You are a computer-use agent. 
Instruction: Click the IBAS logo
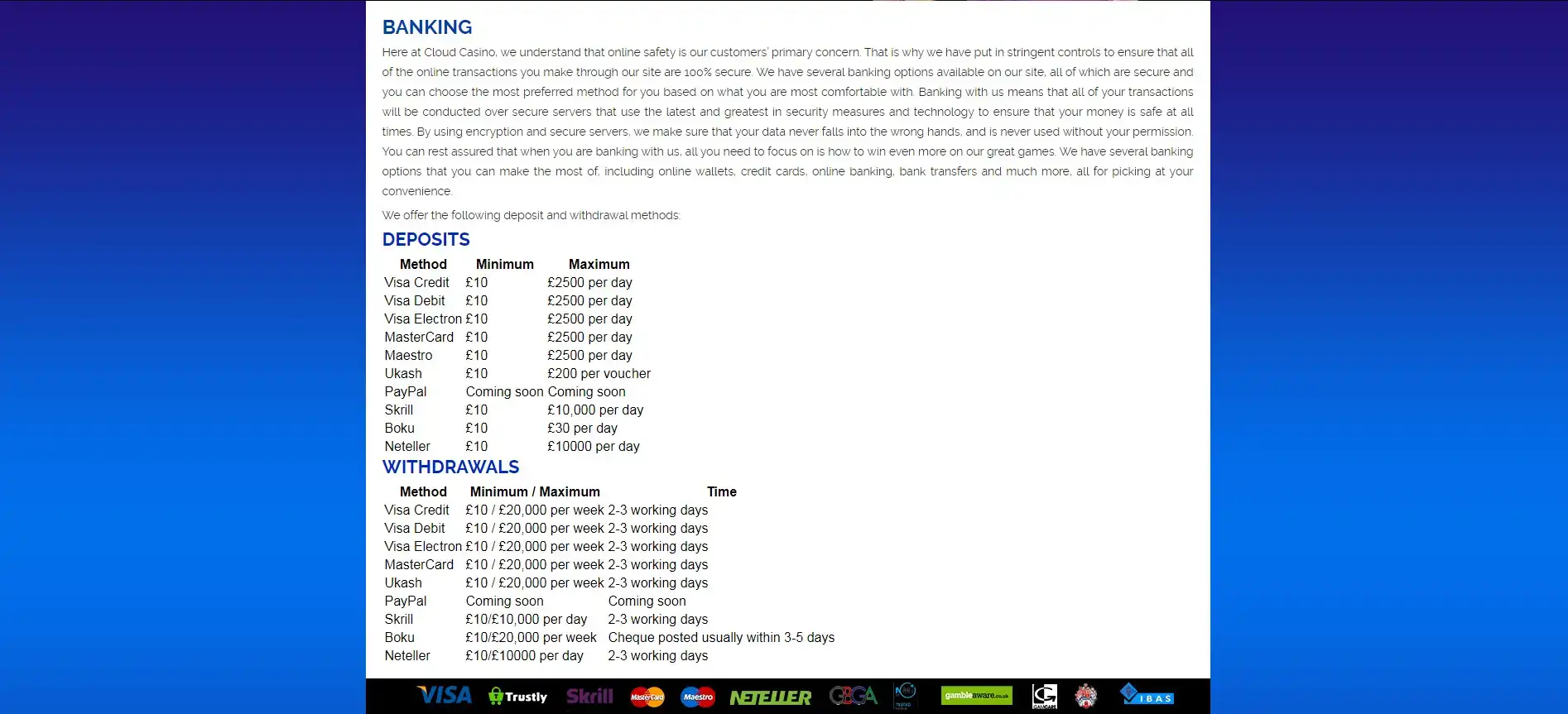[1147, 695]
